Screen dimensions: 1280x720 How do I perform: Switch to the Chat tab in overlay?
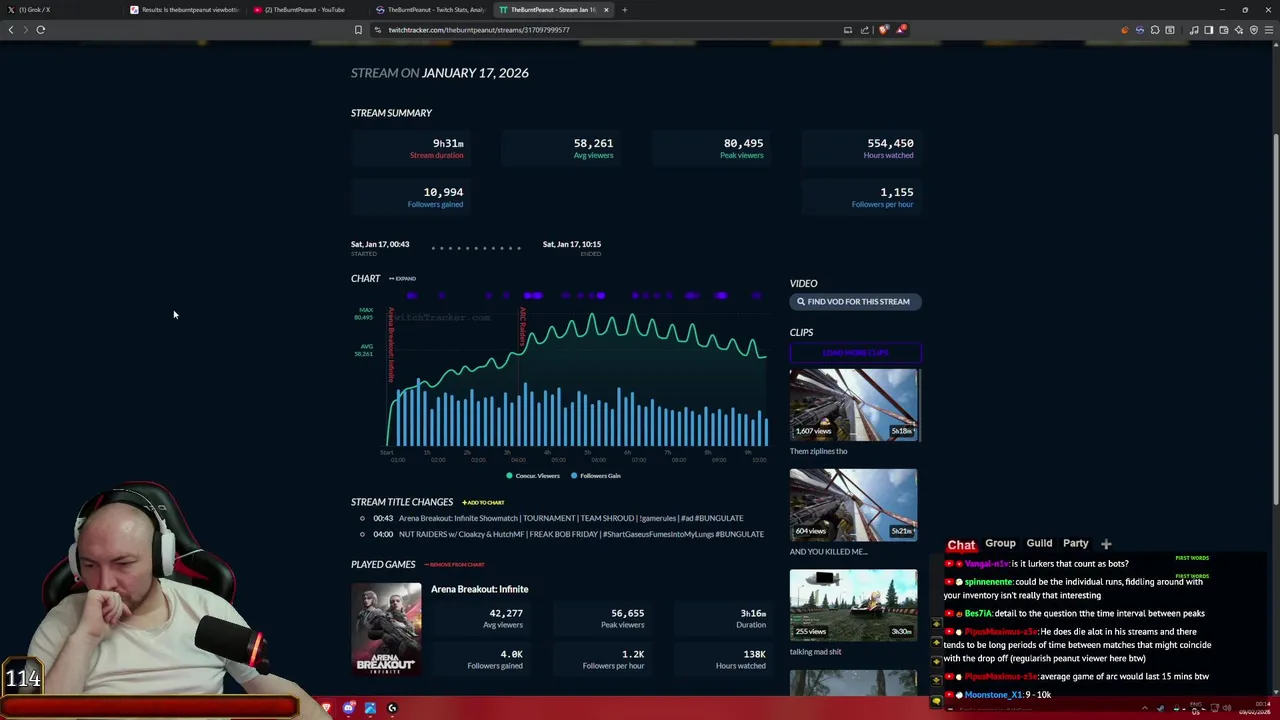pos(961,545)
